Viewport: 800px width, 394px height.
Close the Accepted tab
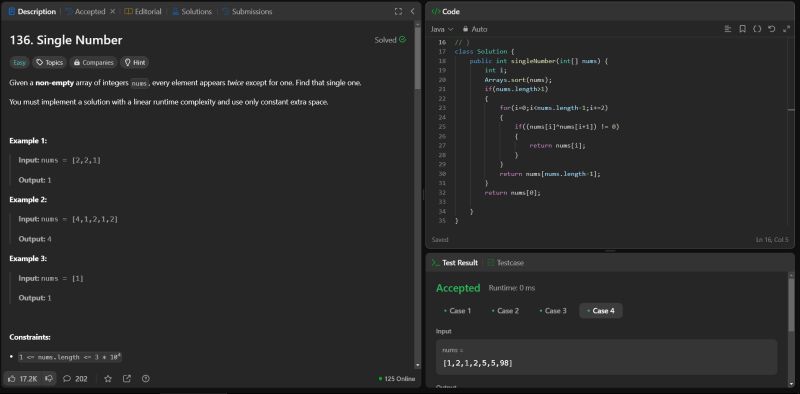coord(113,11)
